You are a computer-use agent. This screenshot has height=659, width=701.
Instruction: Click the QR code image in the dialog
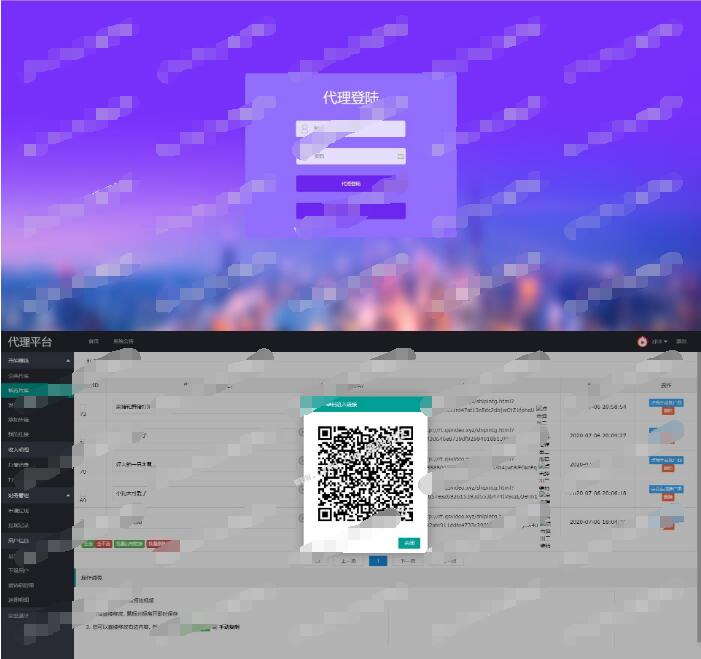[365, 473]
